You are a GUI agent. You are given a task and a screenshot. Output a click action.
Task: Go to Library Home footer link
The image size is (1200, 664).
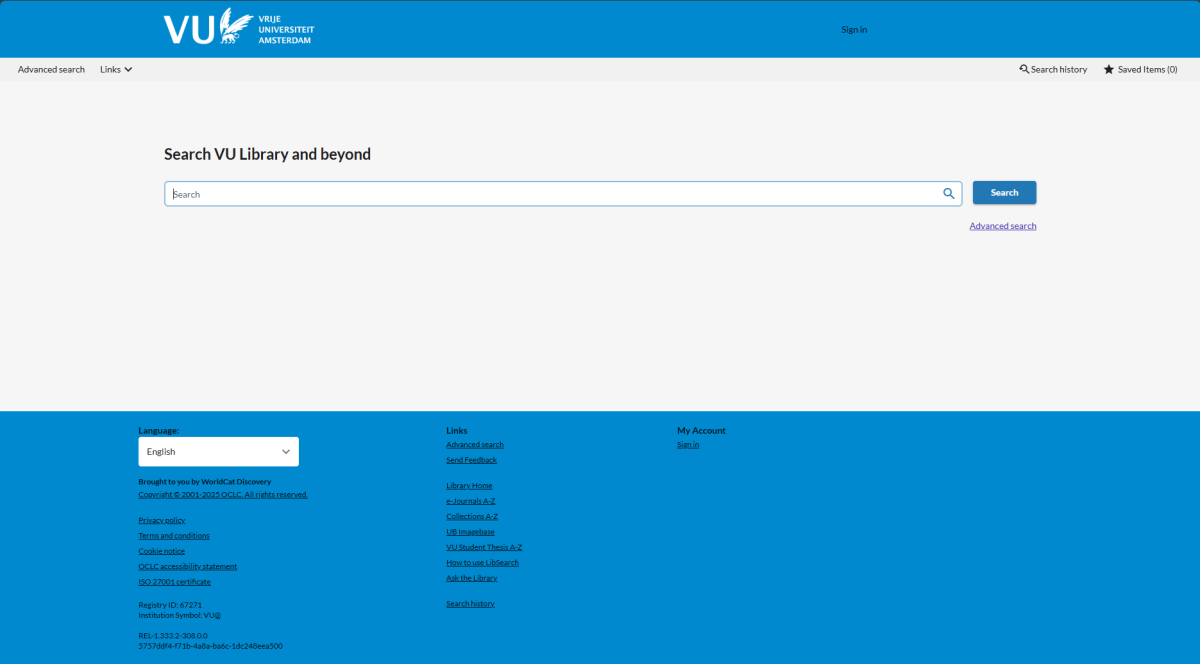coord(469,486)
